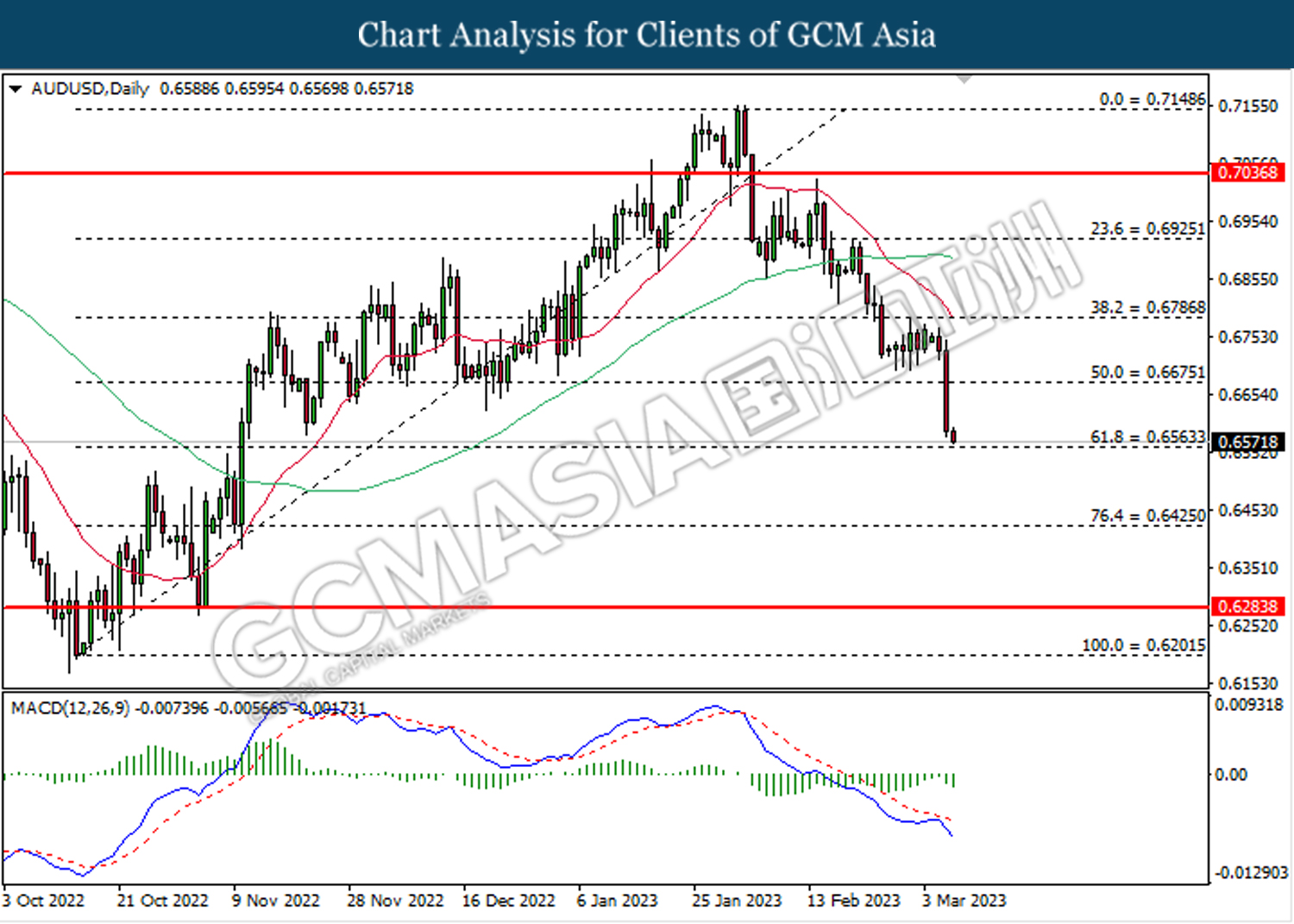Click price axis value 0.67530
This screenshot has width=1294, height=924.
pyautogui.click(x=1247, y=337)
